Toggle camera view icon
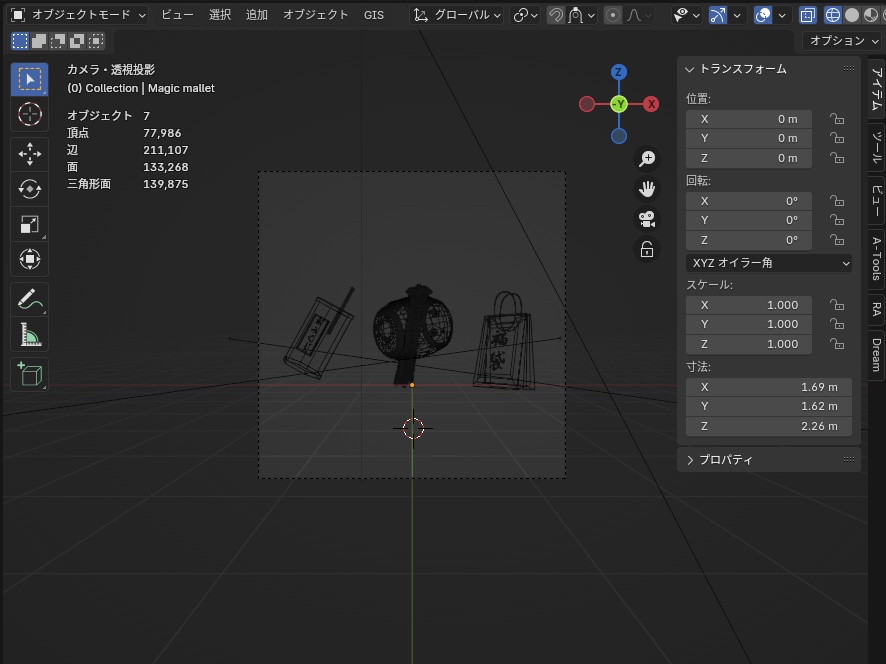 click(x=647, y=219)
